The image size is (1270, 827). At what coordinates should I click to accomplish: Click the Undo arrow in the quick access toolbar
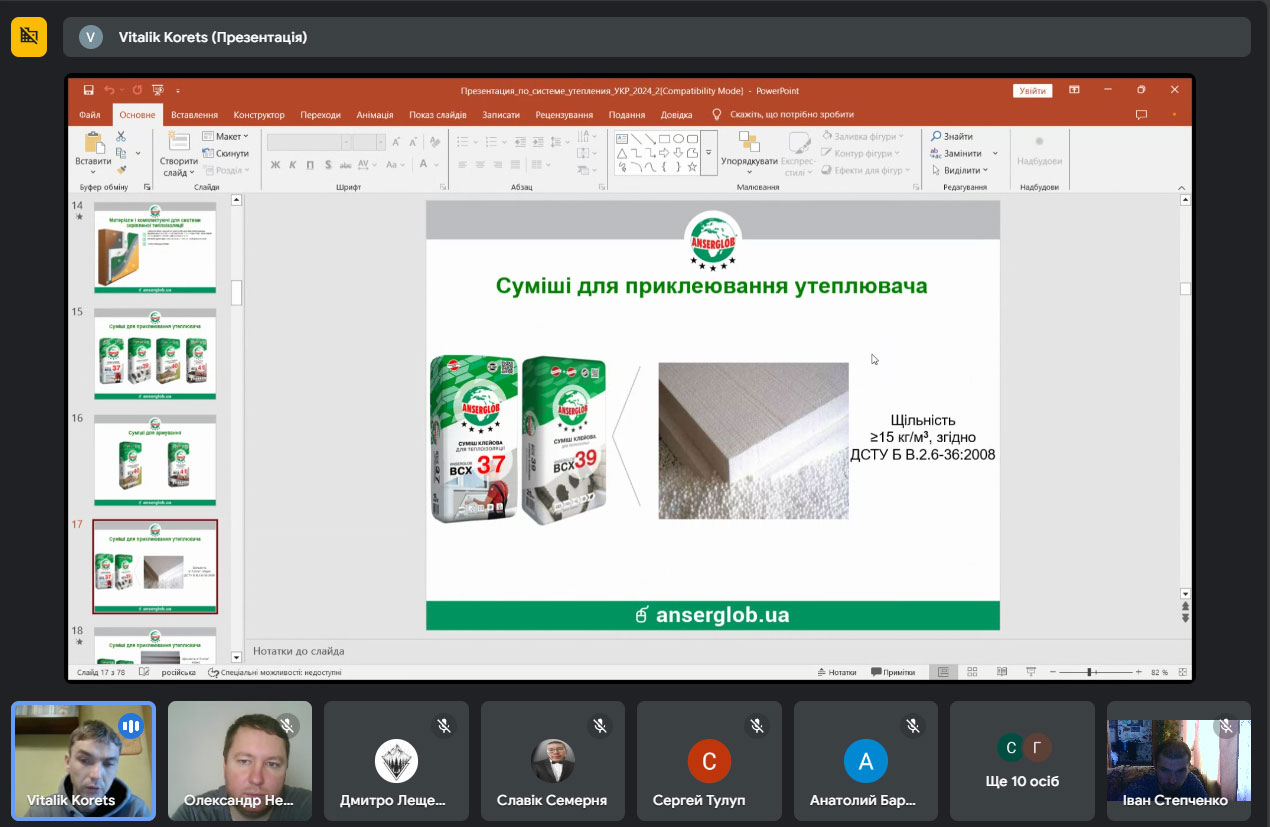(109, 90)
